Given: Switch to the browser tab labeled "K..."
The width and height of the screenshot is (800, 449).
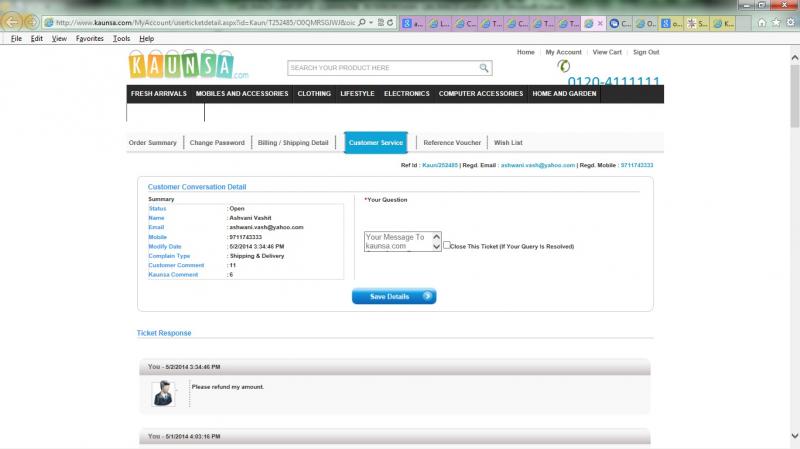Looking at the screenshot, I should click(723, 23).
